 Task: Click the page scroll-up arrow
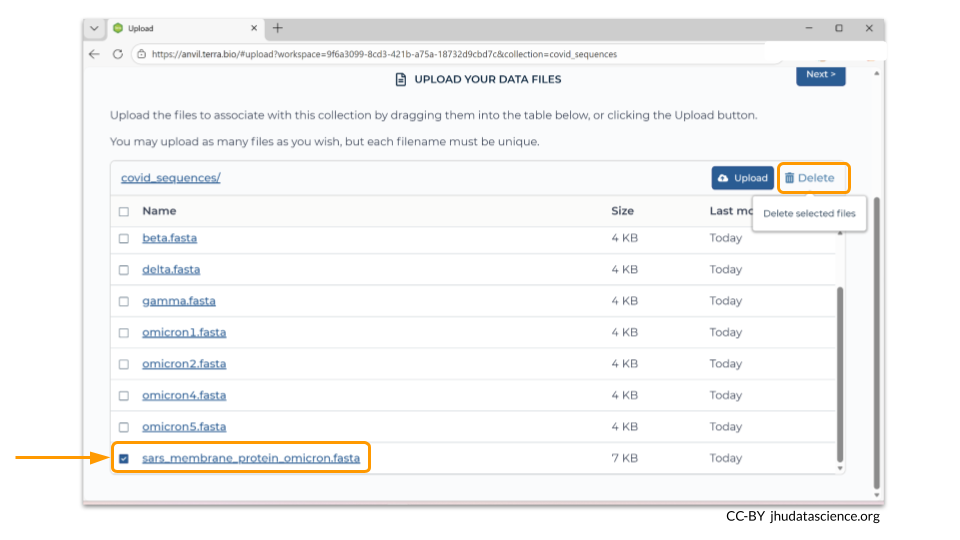(876, 73)
